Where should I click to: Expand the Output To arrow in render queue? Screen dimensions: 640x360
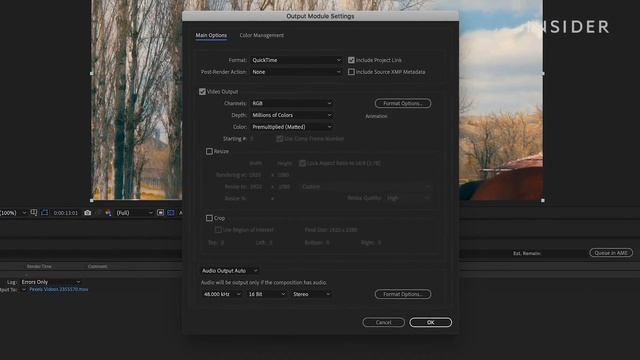point(24,290)
